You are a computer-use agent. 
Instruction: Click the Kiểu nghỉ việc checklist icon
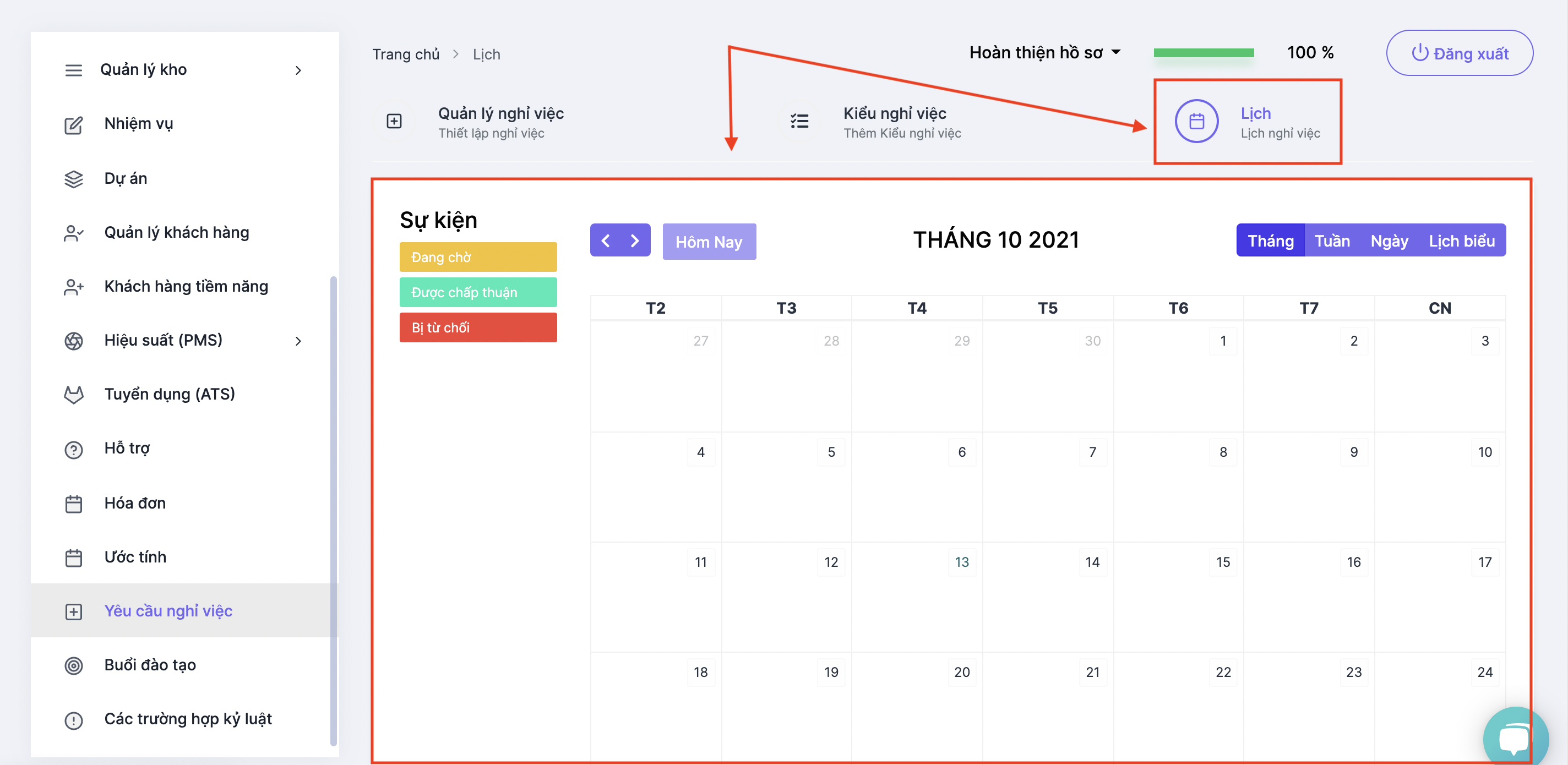(x=799, y=121)
